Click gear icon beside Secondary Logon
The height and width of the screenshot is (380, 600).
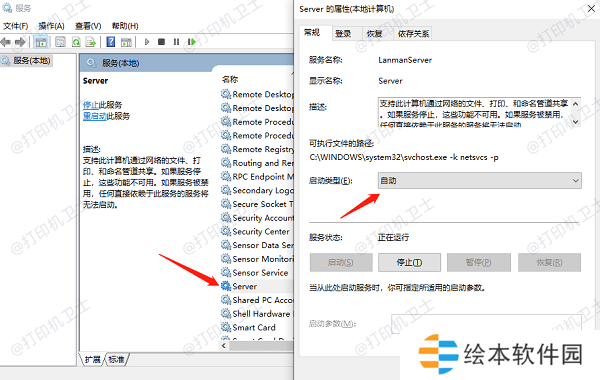[x=226, y=190]
